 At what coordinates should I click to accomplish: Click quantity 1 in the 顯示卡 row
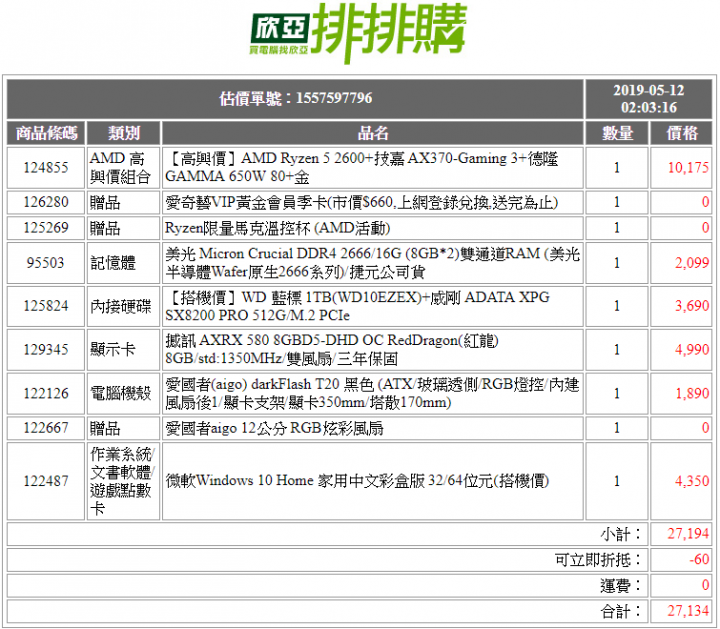click(617, 350)
